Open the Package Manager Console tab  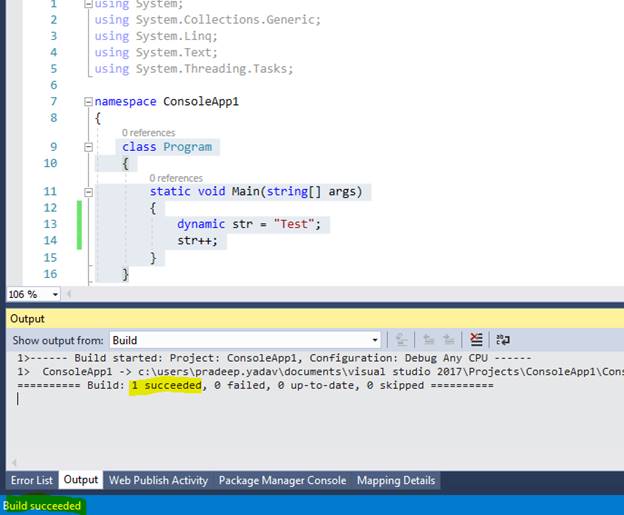tap(283, 480)
